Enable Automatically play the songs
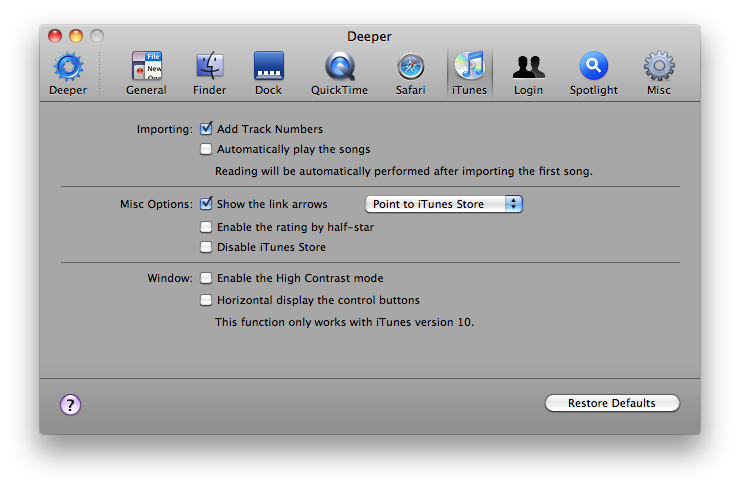This screenshot has height=489, width=740. pos(206,149)
